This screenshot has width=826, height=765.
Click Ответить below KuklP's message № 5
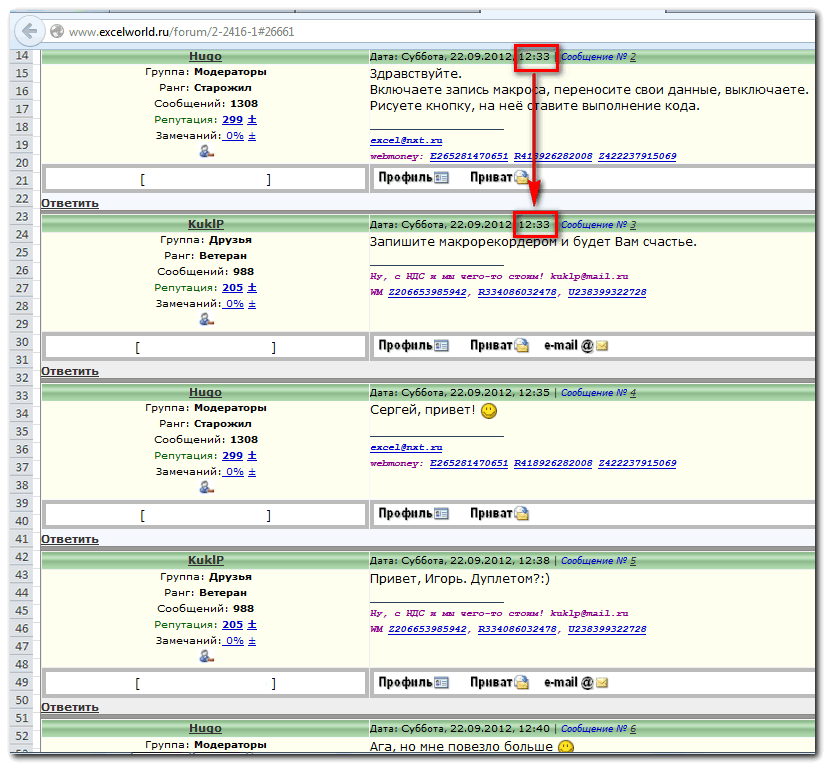click(70, 708)
